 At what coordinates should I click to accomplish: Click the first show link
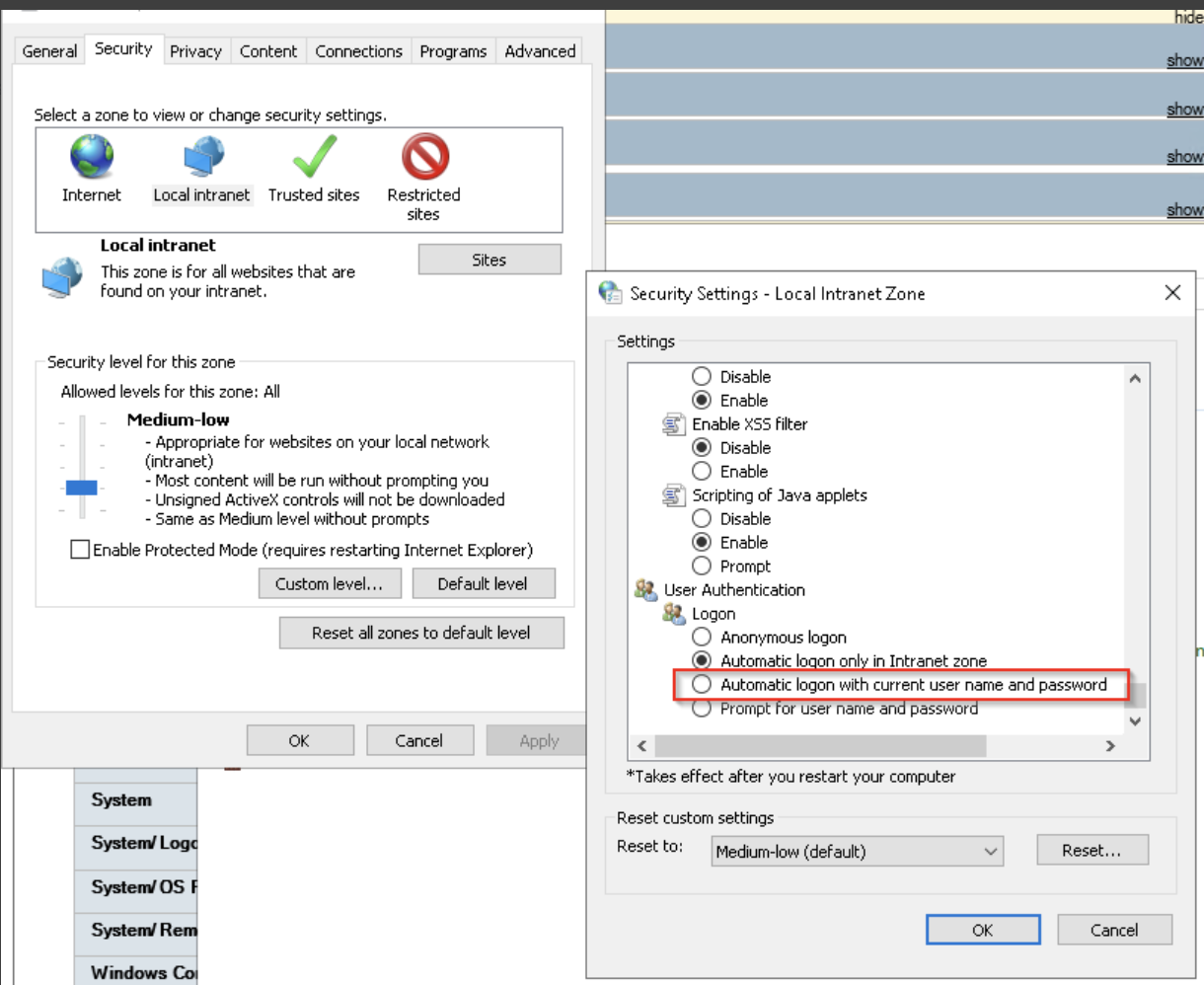click(1186, 59)
